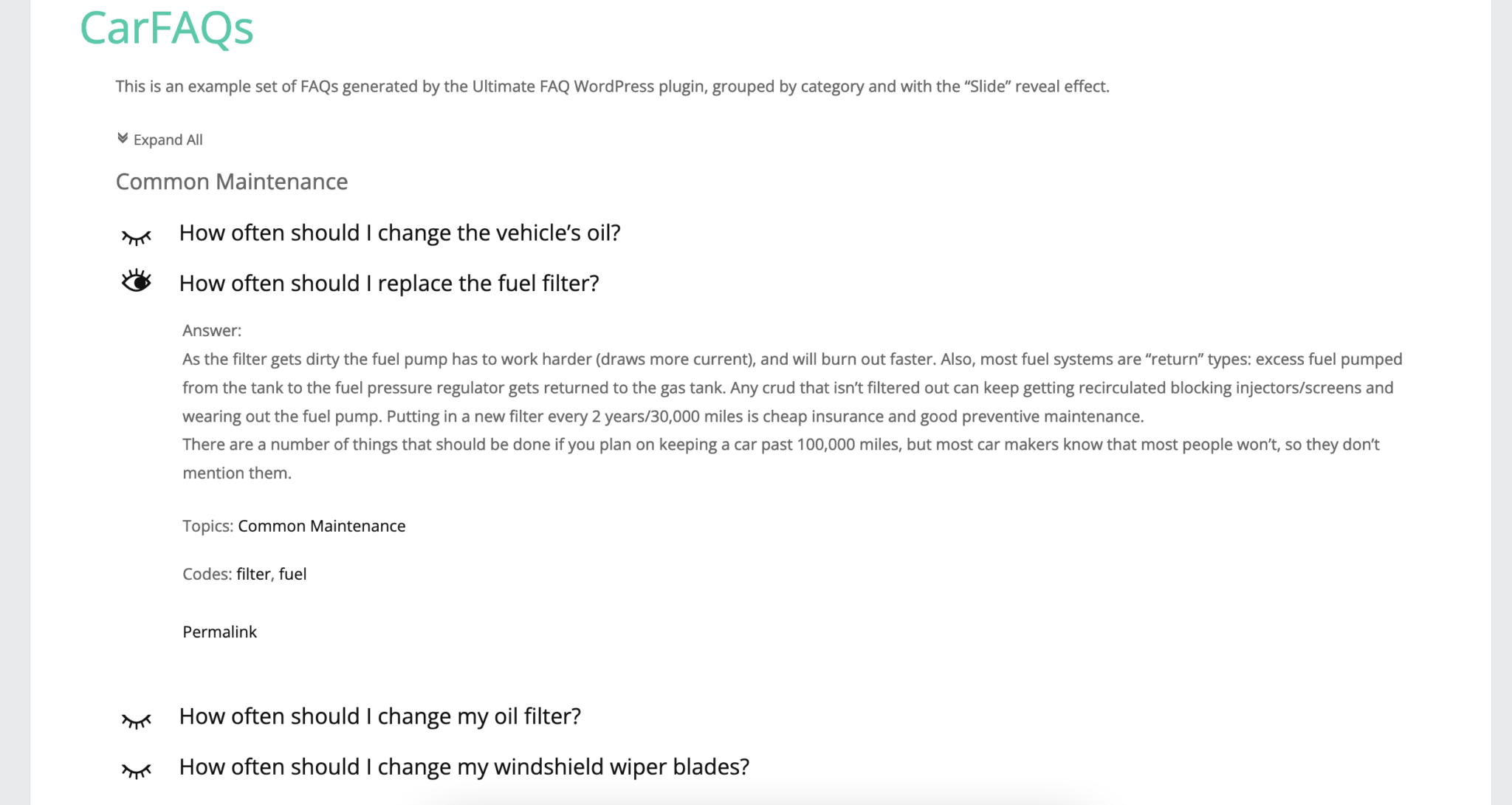Open the CarFAQs page title link
Screen dimensions: 1512x805
click(x=167, y=30)
